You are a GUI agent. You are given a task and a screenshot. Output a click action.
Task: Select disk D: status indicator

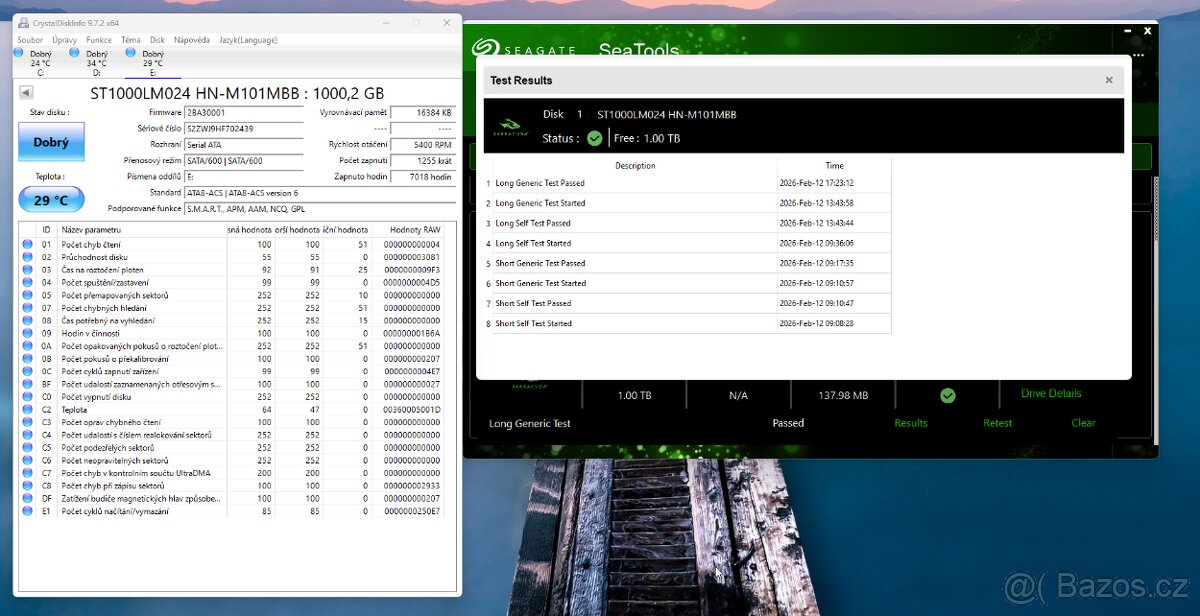point(97,62)
